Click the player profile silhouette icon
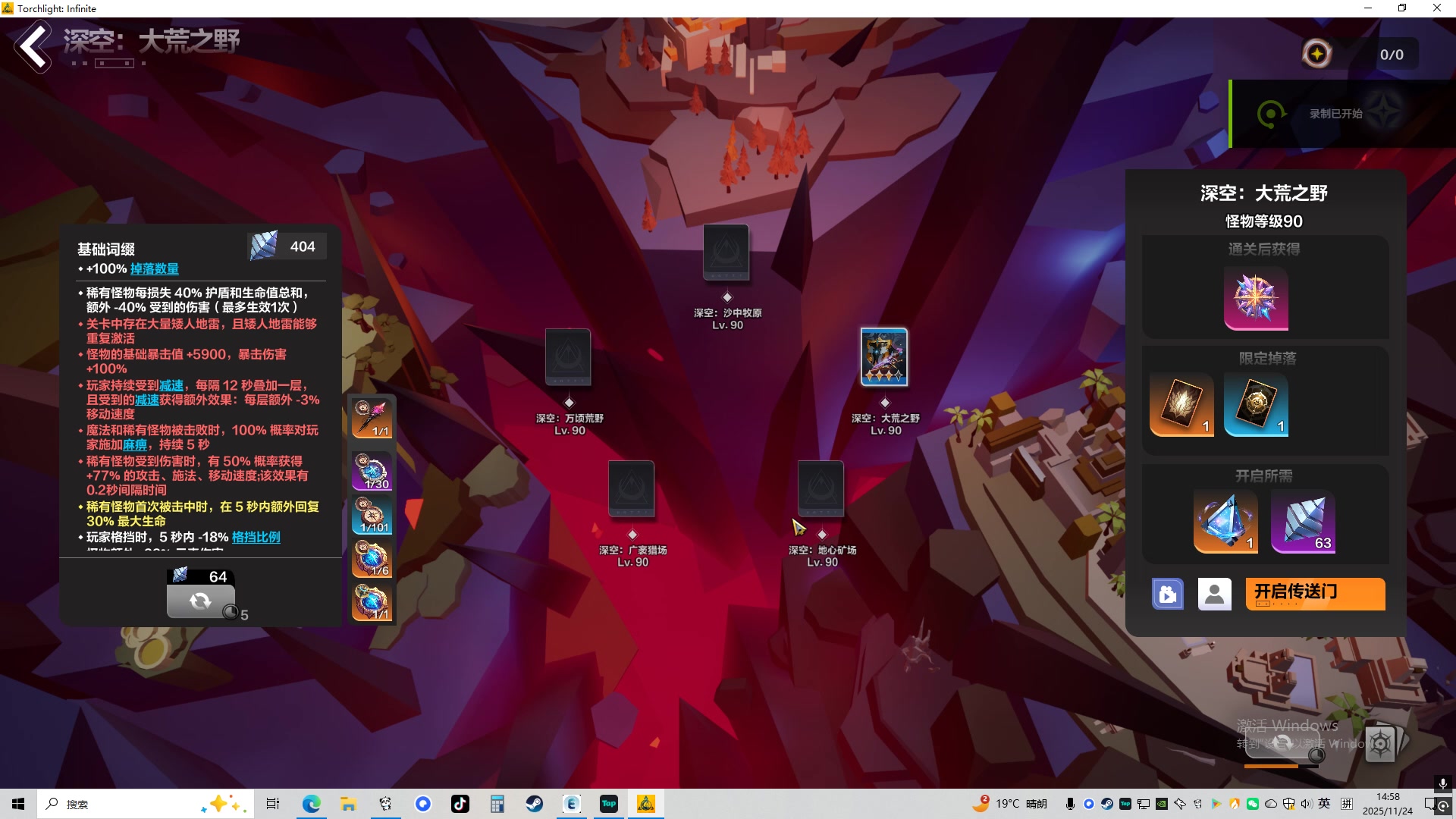The width and height of the screenshot is (1456, 819). tap(1214, 594)
